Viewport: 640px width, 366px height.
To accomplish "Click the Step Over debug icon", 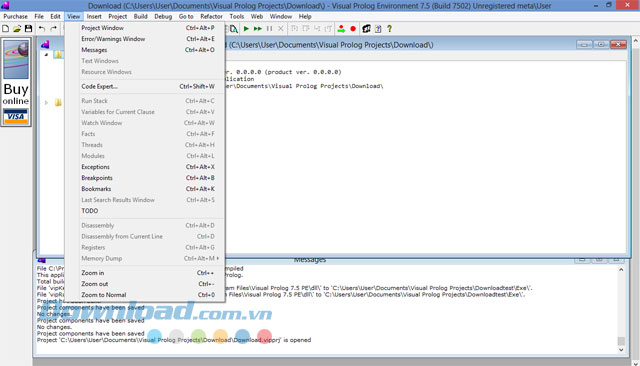I will 306,29.
